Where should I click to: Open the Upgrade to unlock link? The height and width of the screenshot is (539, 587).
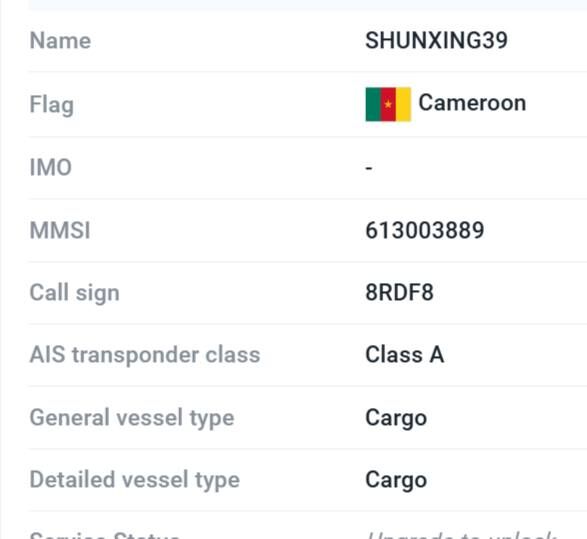point(461,535)
